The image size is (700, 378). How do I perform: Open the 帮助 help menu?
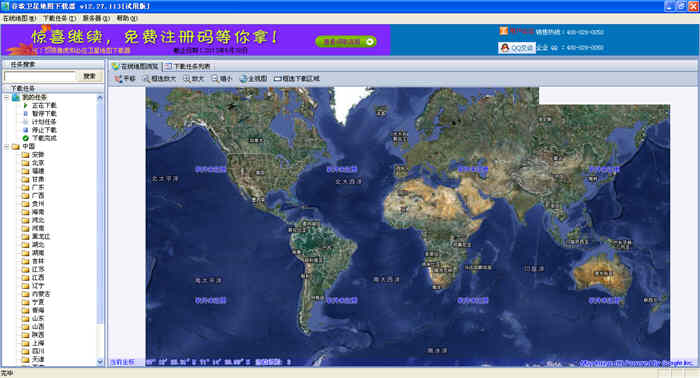[x=127, y=18]
